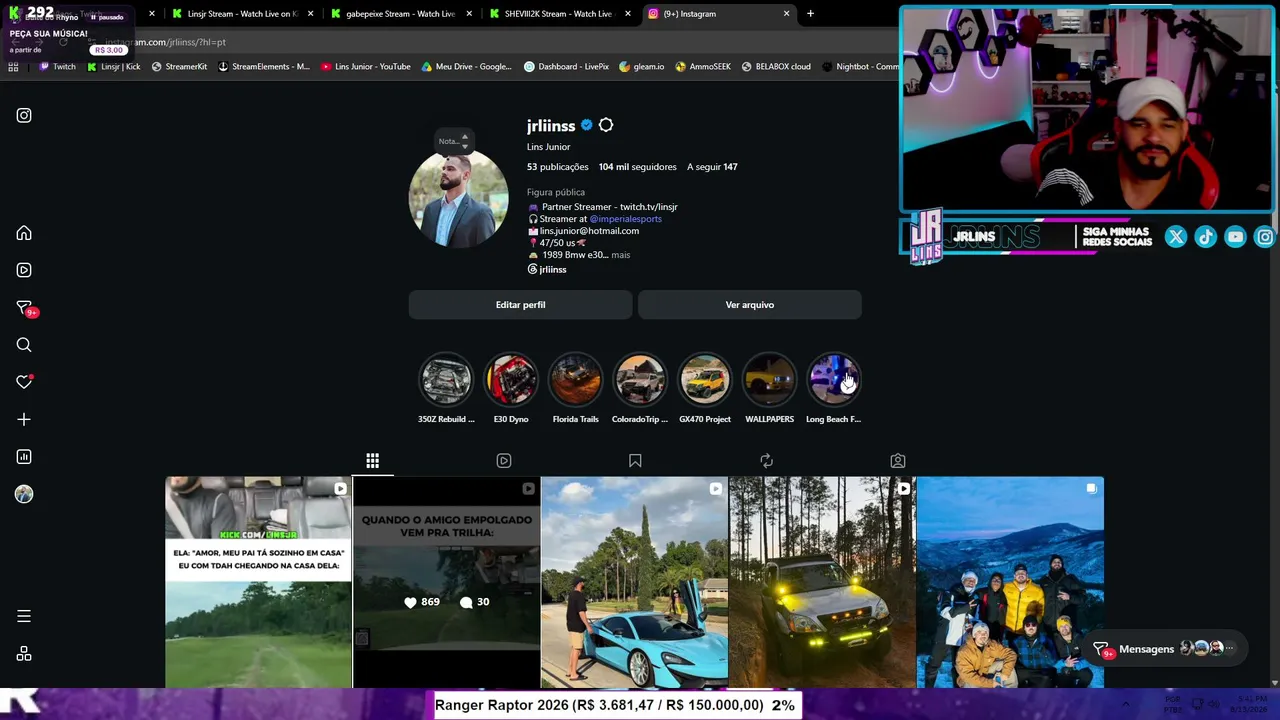Open the StreamElements bookmark
Image resolution: width=1280 pixels, height=720 pixels.
point(264,67)
